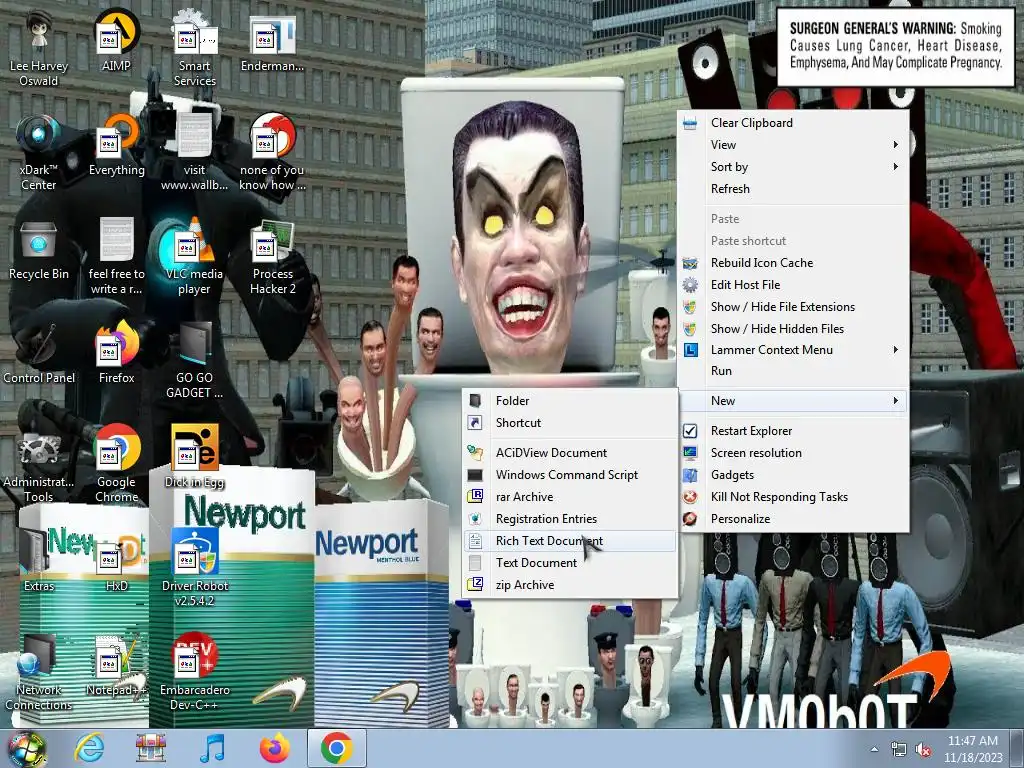This screenshot has height=768, width=1024.
Task: Open the music note taskbar app
Action: [212, 749]
